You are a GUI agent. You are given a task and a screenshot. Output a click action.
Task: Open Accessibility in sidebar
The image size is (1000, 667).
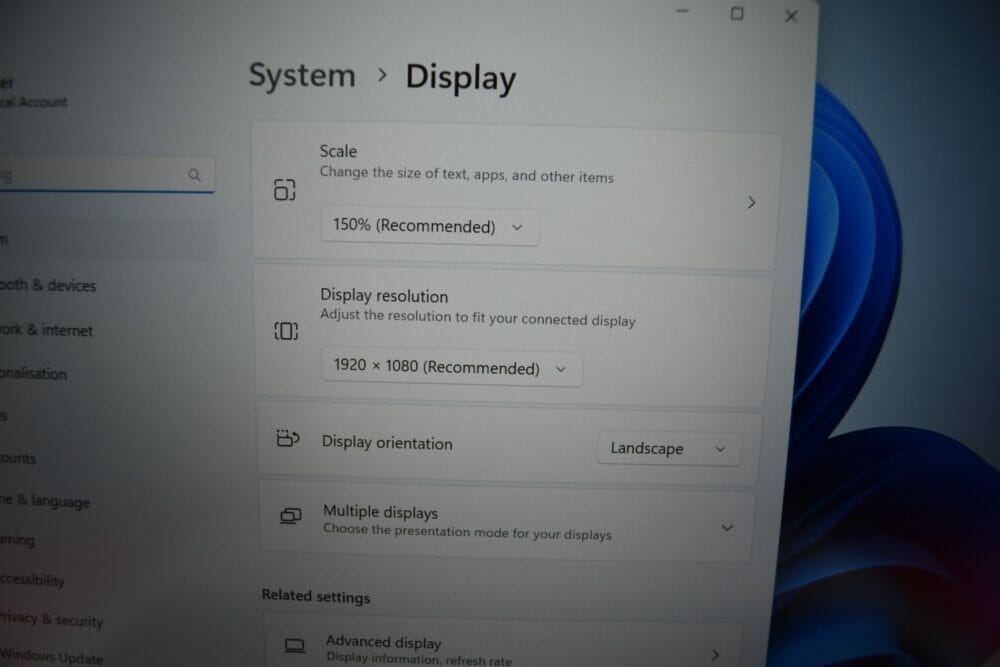click(32, 580)
